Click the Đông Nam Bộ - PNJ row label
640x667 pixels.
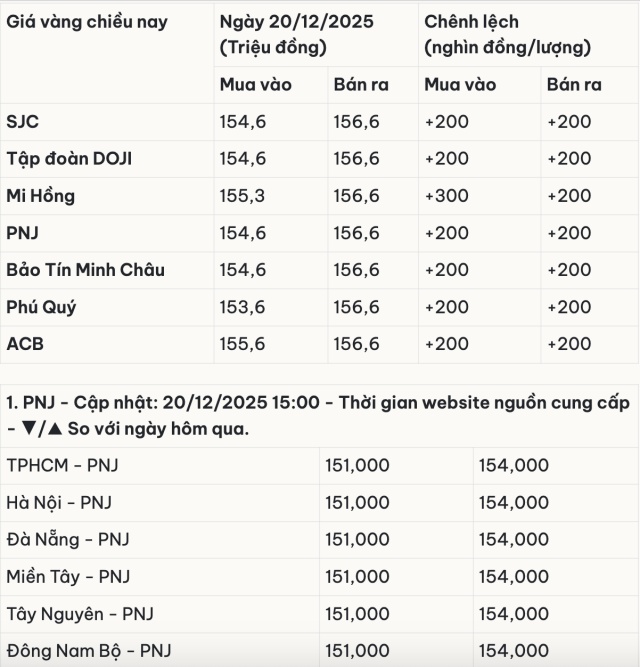[87, 650]
